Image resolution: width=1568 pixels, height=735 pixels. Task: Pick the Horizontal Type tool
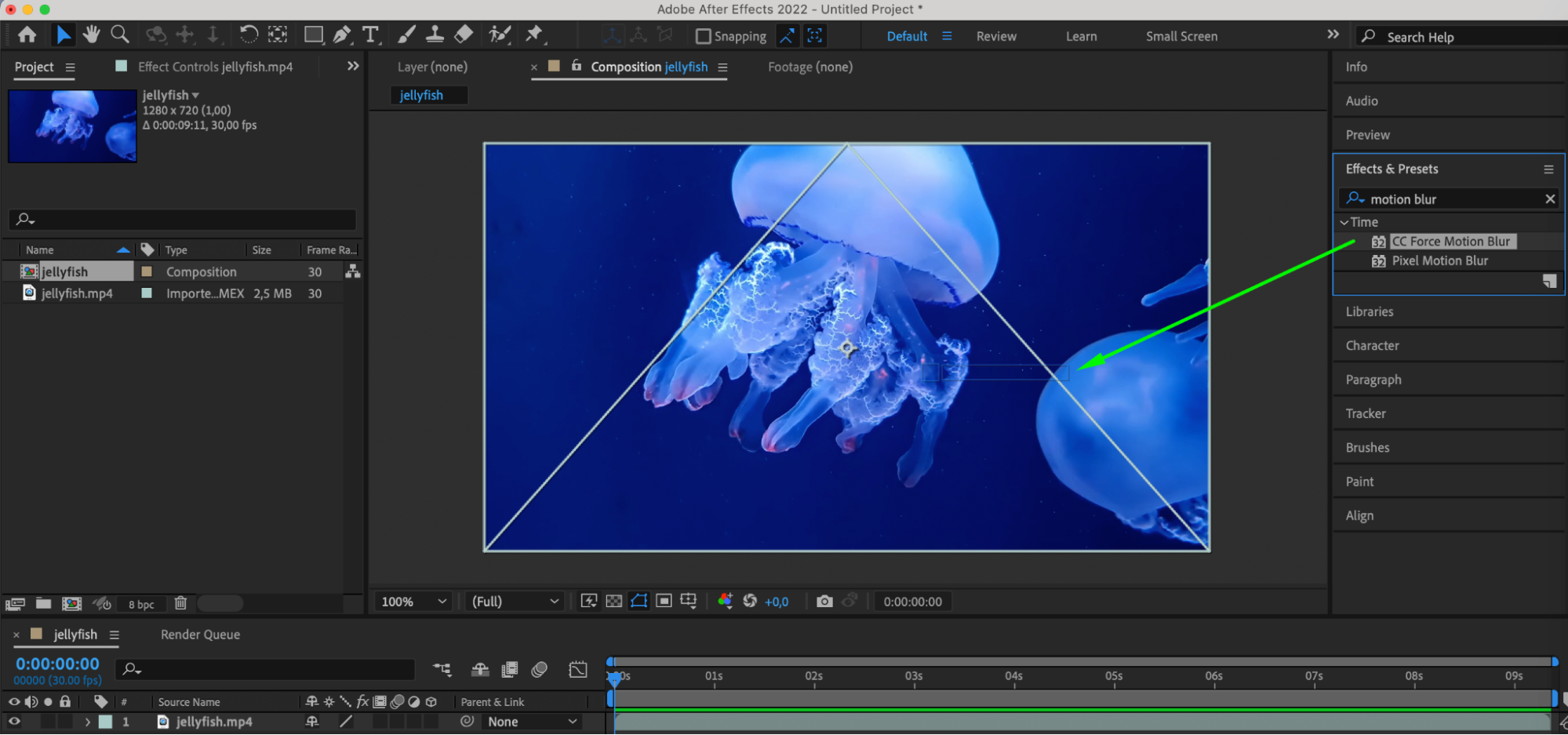[x=370, y=35]
